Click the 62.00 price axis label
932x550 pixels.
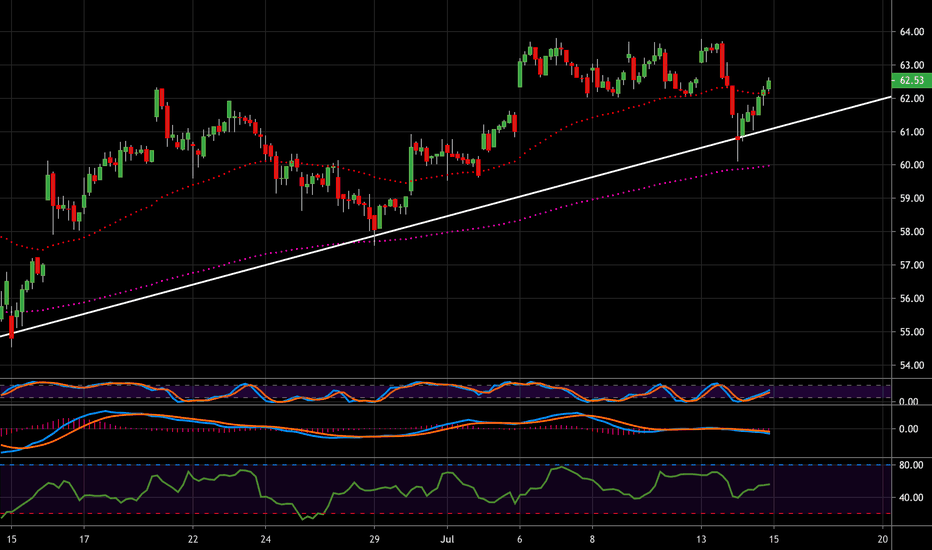click(x=912, y=98)
